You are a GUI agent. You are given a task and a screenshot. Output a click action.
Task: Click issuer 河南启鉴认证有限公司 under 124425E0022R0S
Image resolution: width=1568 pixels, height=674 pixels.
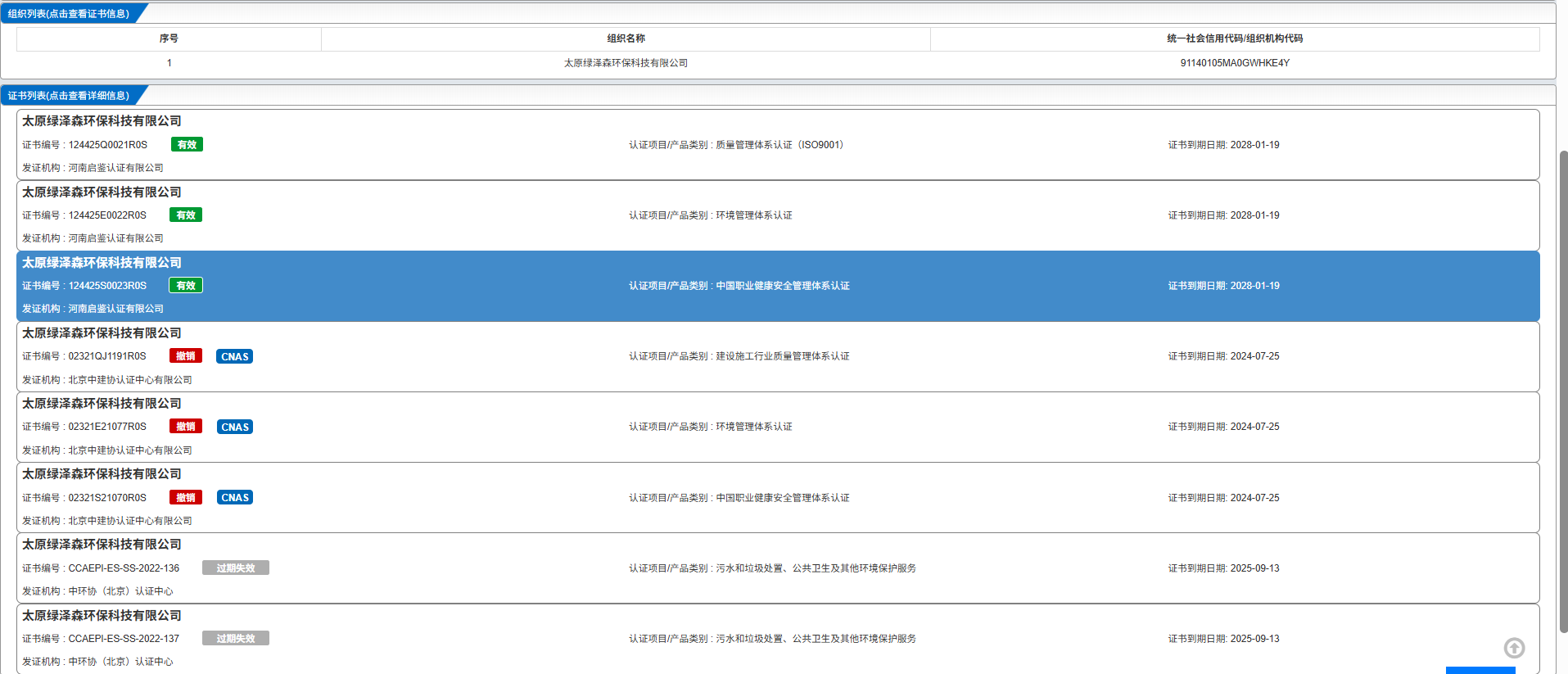coord(115,238)
